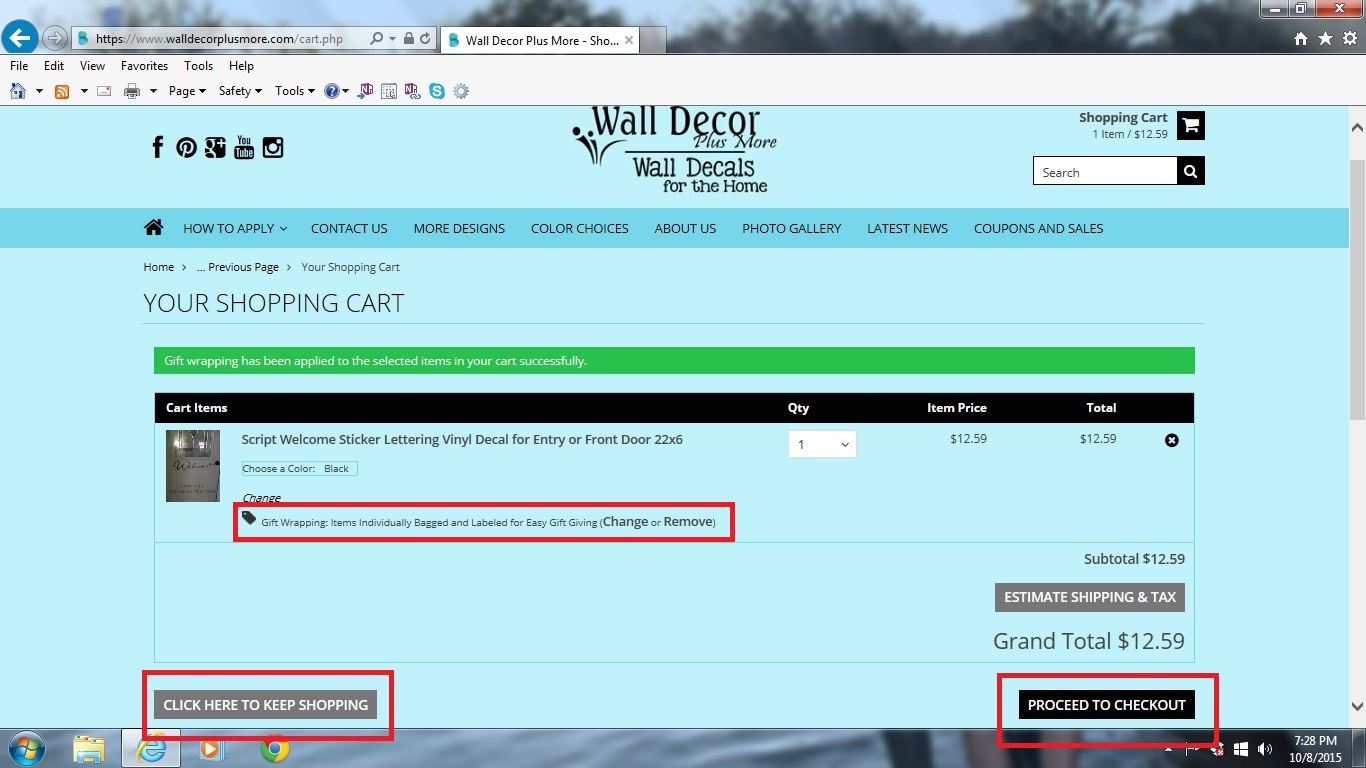Click the Remove gift wrapping link
The height and width of the screenshot is (768, 1366).
[687, 522]
